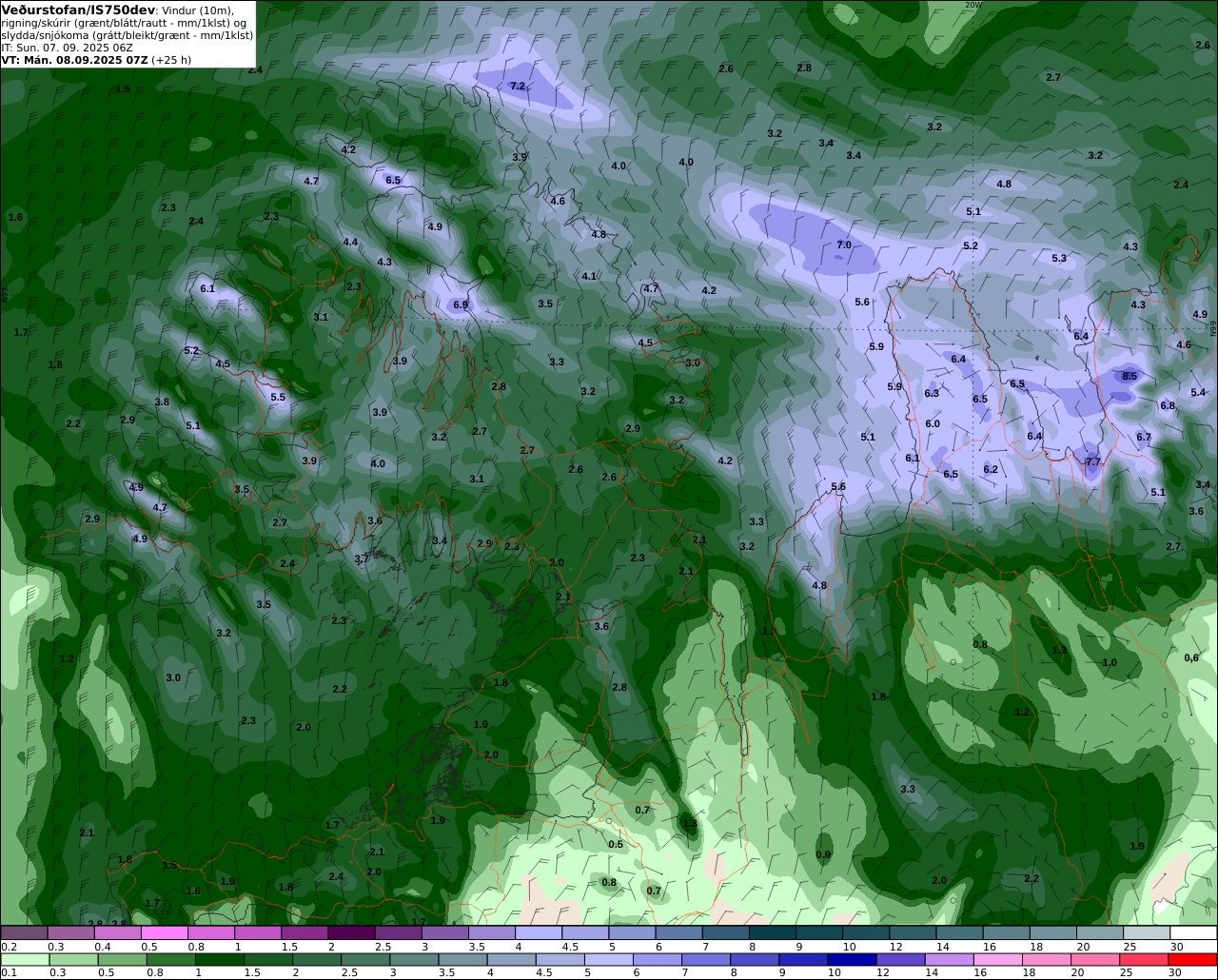Select the deep blue swatch labeled 10 in the bottom legend row
Screen dimensions: 1218x980
click(852, 959)
